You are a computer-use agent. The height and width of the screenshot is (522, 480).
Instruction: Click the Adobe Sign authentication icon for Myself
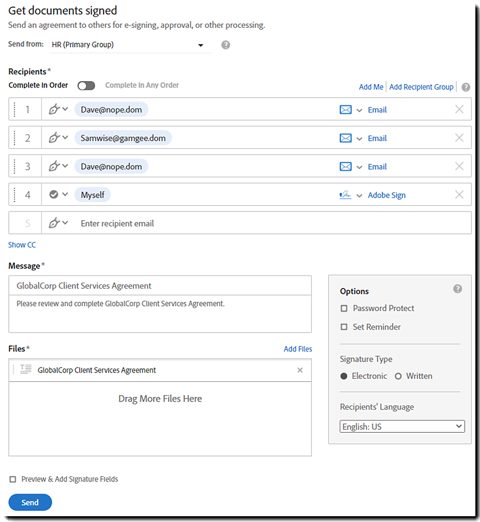tap(345, 195)
